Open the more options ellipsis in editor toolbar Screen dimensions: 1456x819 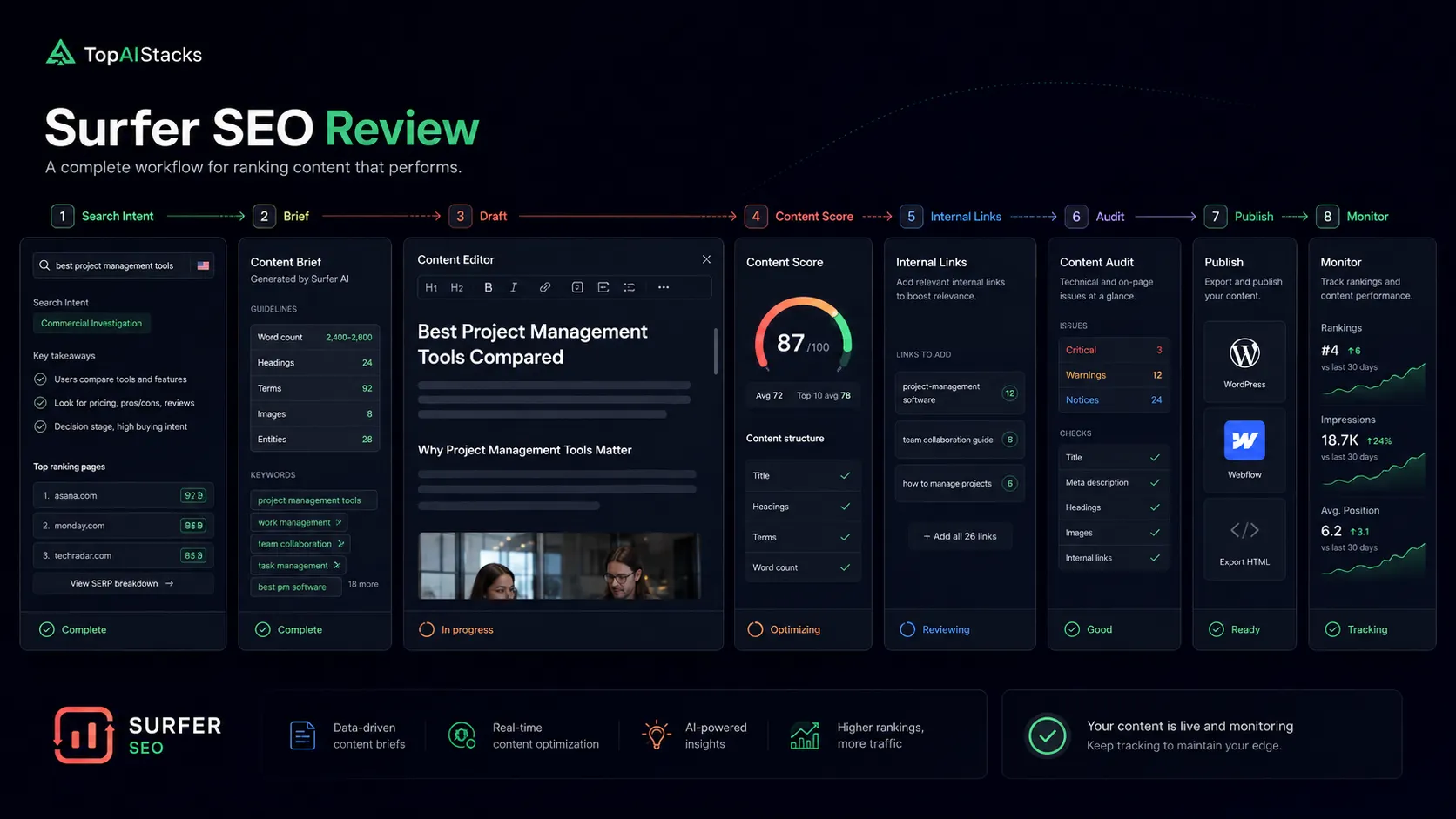(x=664, y=287)
